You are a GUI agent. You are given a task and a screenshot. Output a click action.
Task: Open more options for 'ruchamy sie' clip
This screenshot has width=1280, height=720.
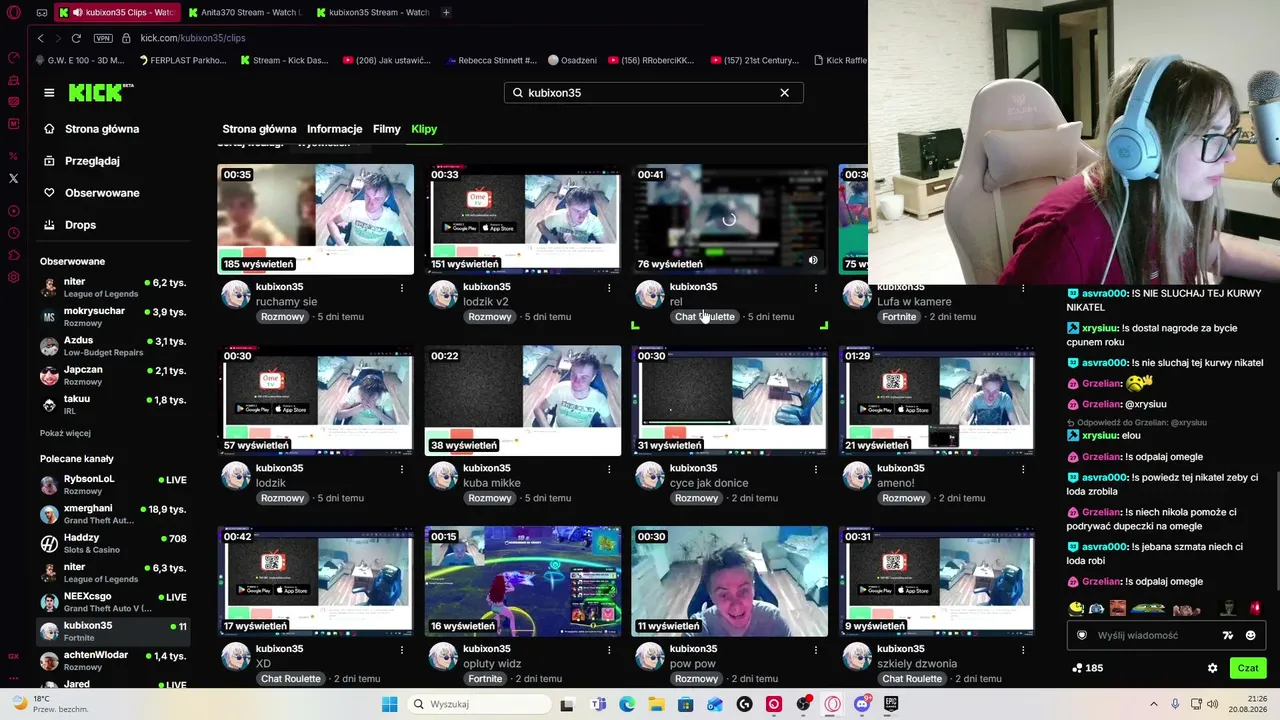coord(402,288)
